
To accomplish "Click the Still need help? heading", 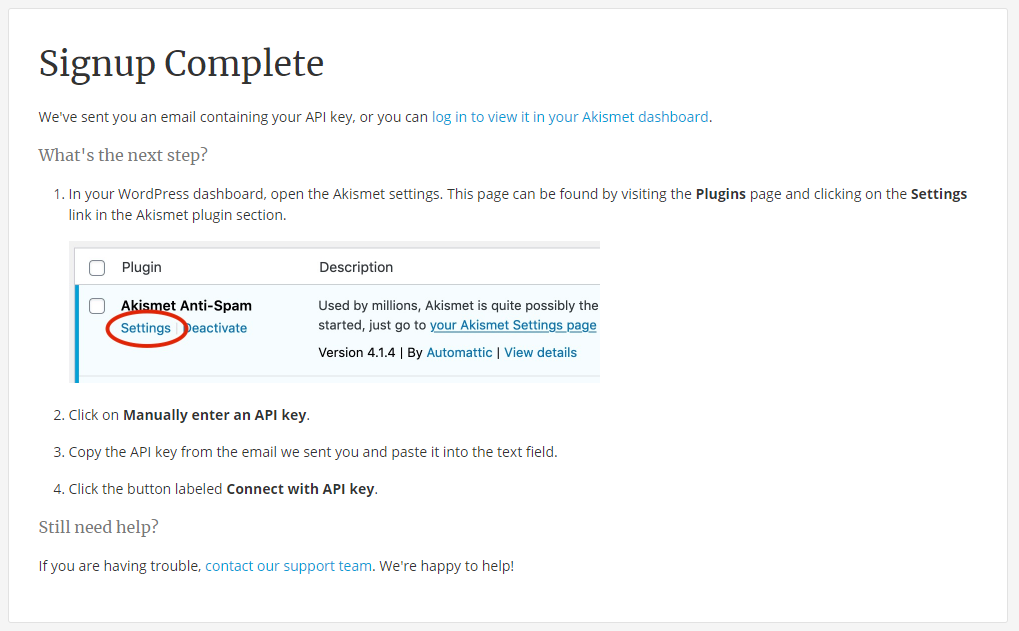I will [98, 527].
